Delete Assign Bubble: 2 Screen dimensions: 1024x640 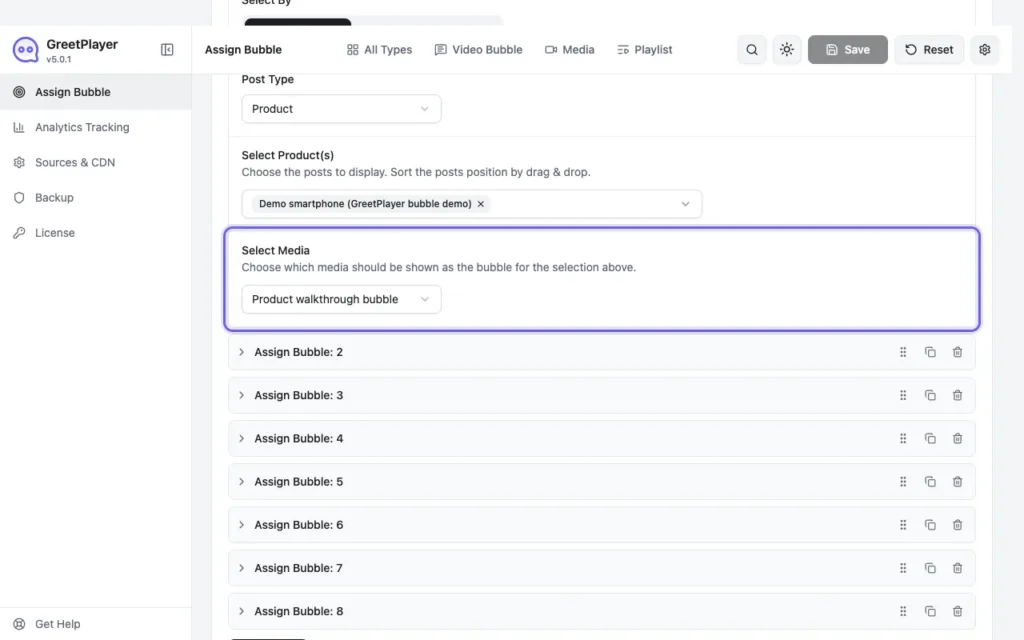[957, 352]
